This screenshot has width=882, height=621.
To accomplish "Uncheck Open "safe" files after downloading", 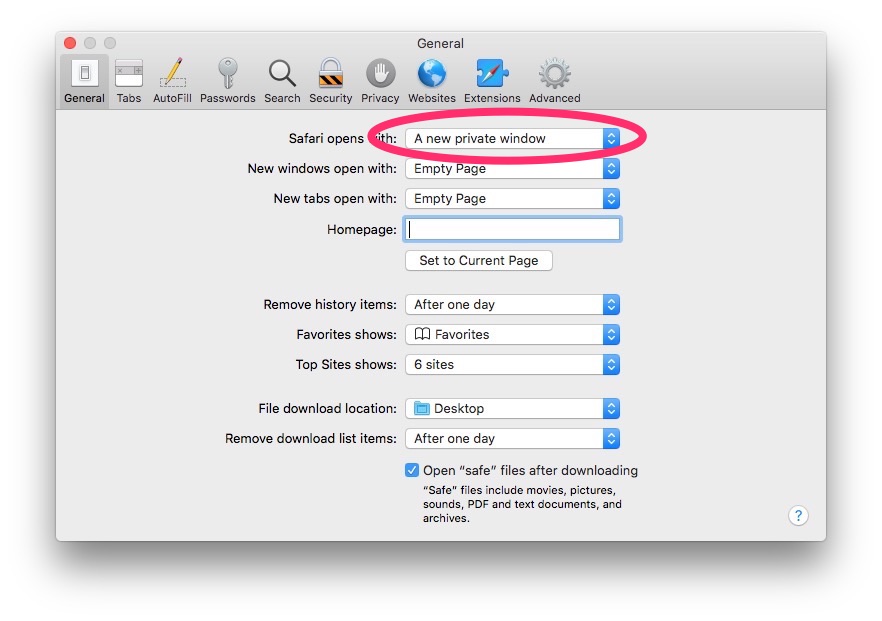I will pos(412,470).
